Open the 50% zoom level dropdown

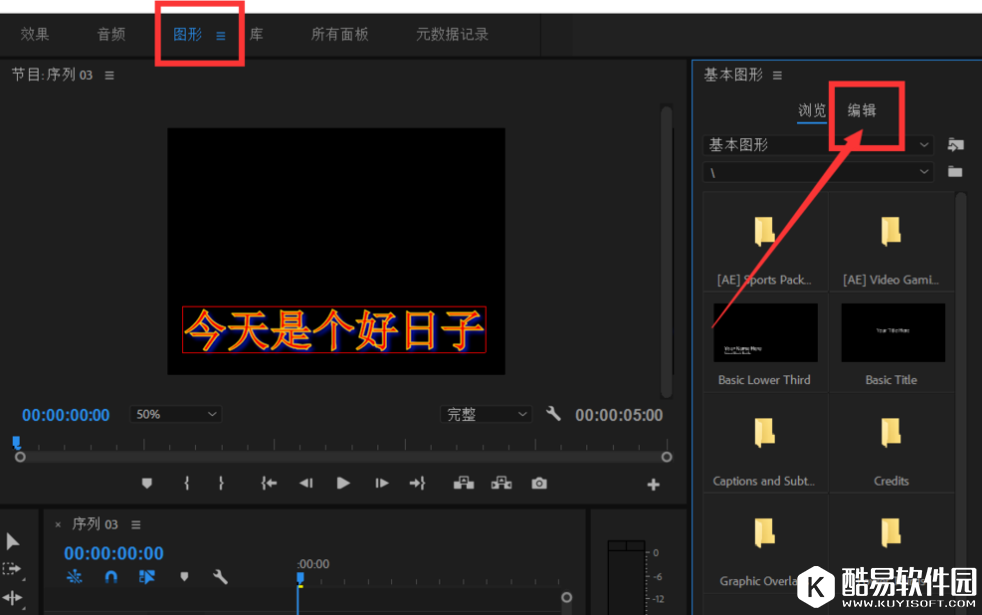click(175, 414)
